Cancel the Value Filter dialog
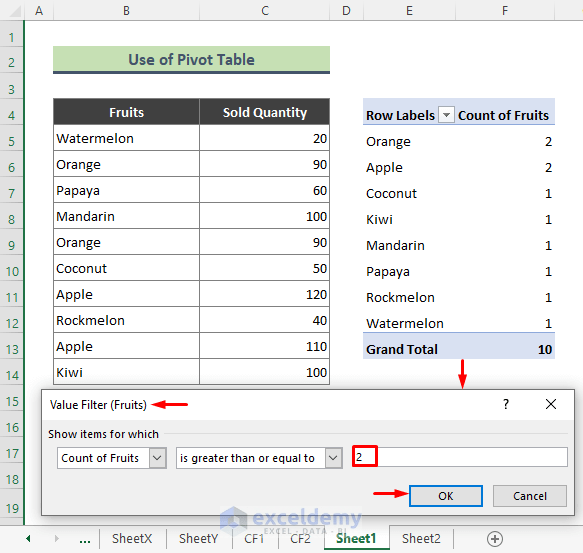583x553 pixels. click(x=529, y=496)
